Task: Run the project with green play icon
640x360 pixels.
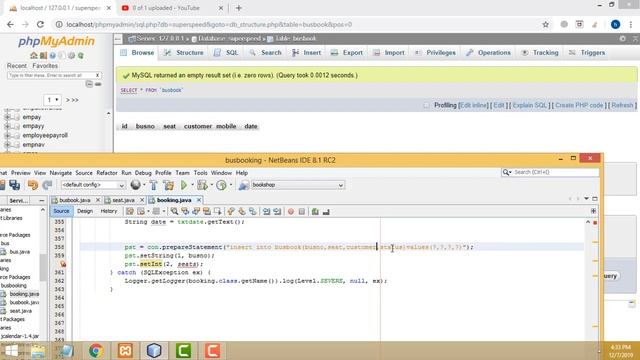Action: point(184,185)
